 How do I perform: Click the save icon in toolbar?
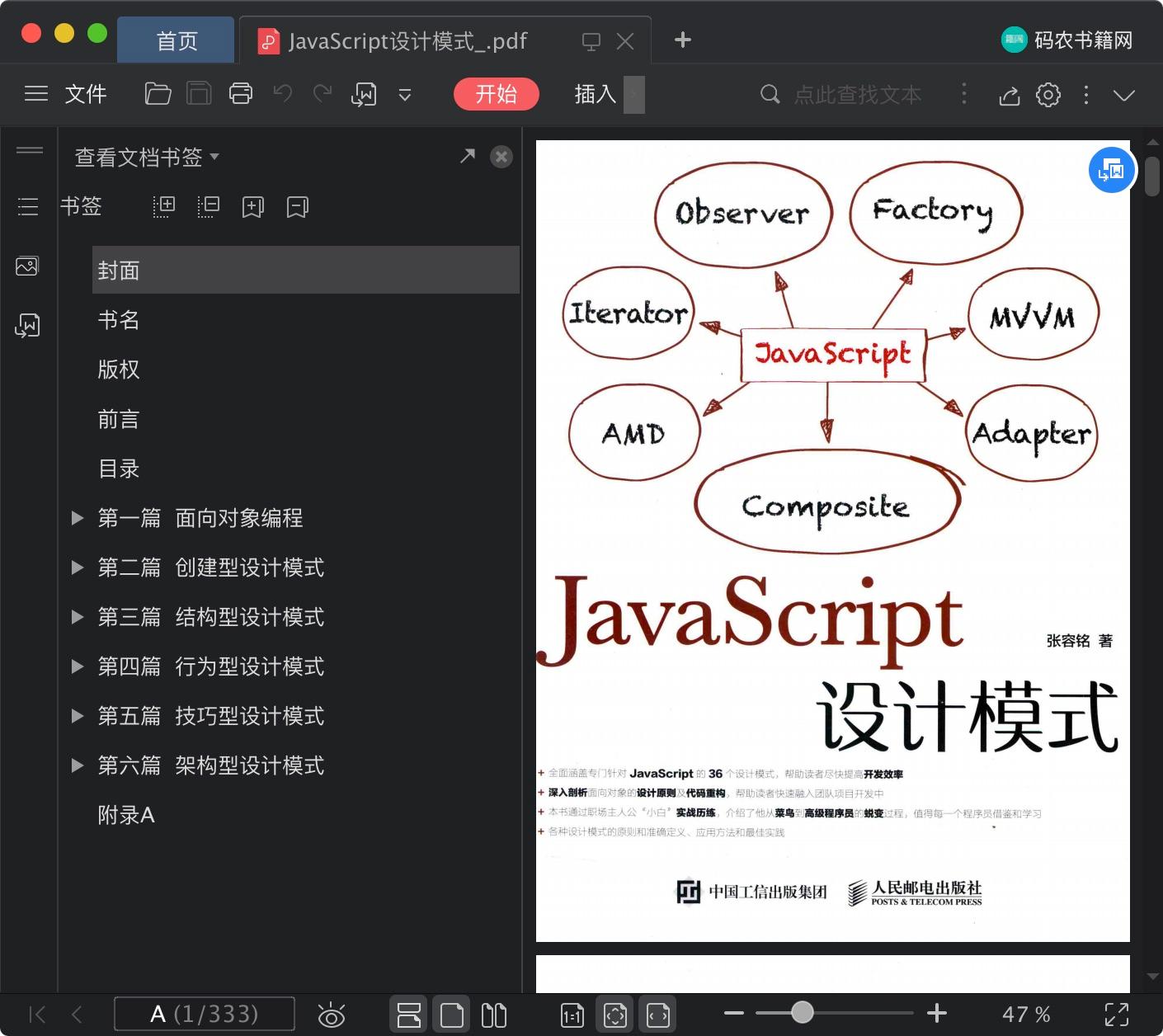tap(199, 94)
